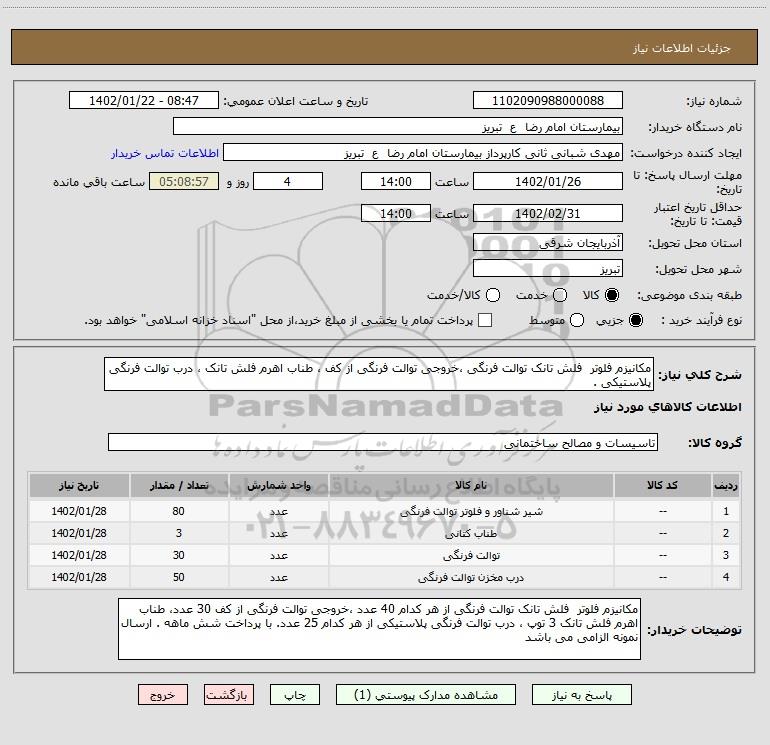The height and width of the screenshot is (745, 770).
Task: Click the گروه کالا field تاسیسات و مصالح ساختمانی
Action: click(383, 442)
